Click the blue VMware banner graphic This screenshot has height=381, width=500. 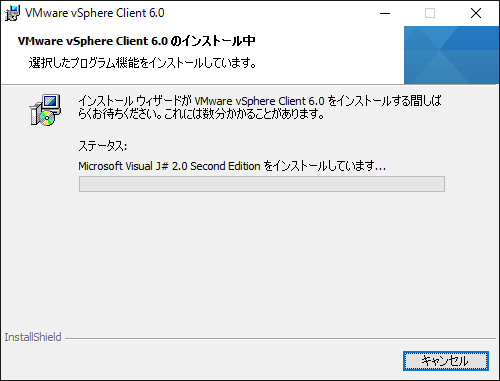451,55
